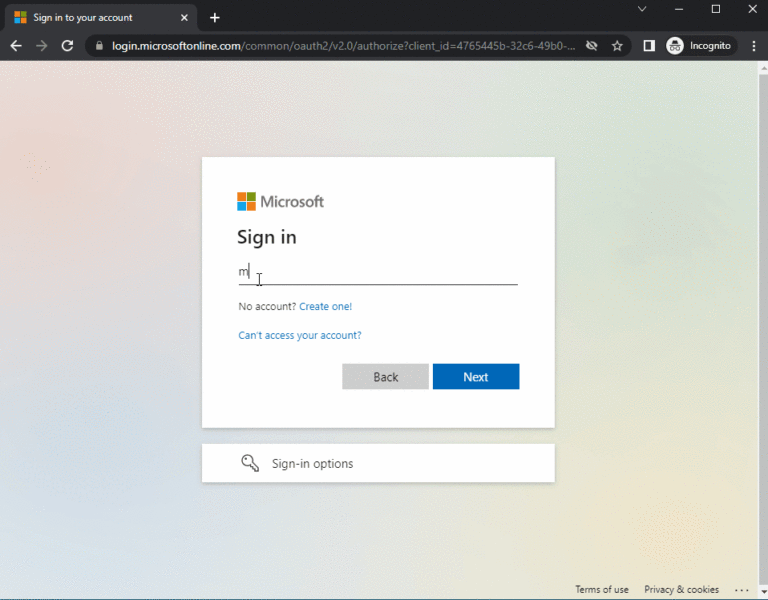The width and height of the screenshot is (768, 600).
Task: Click the lock icon in the address bar
Action: point(98,46)
